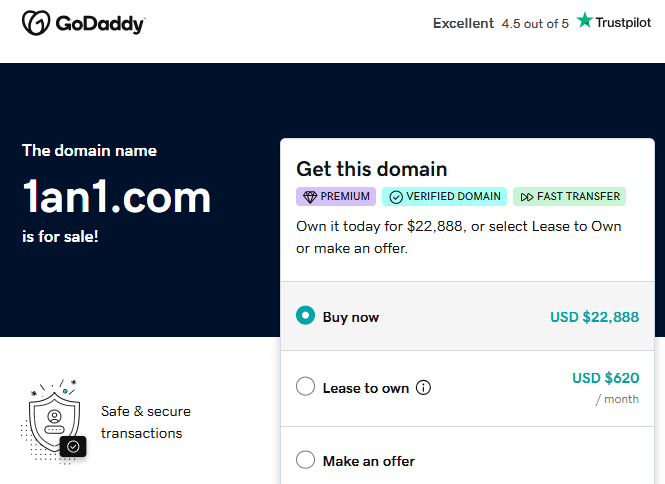Click the 1an1.com domain name heading
Viewport: 665px width, 484px height.
pyautogui.click(x=117, y=196)
